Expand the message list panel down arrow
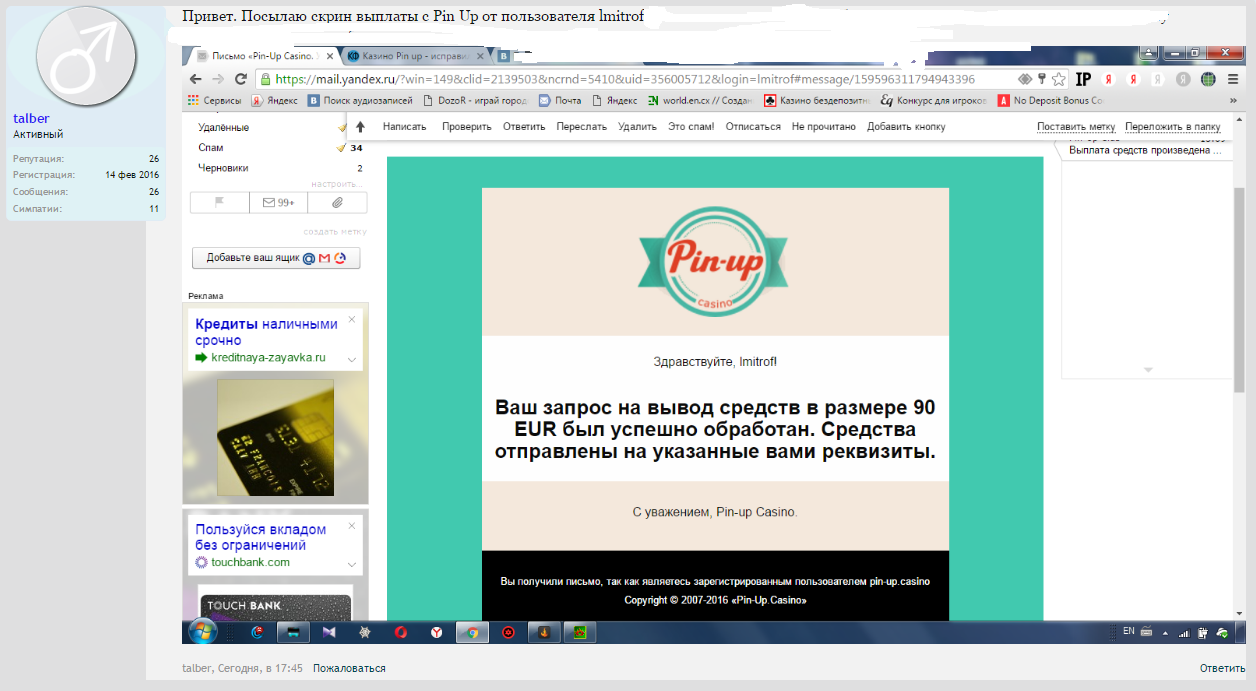The height and width of the screenshot is (691, 1256). click(1148, 370)
